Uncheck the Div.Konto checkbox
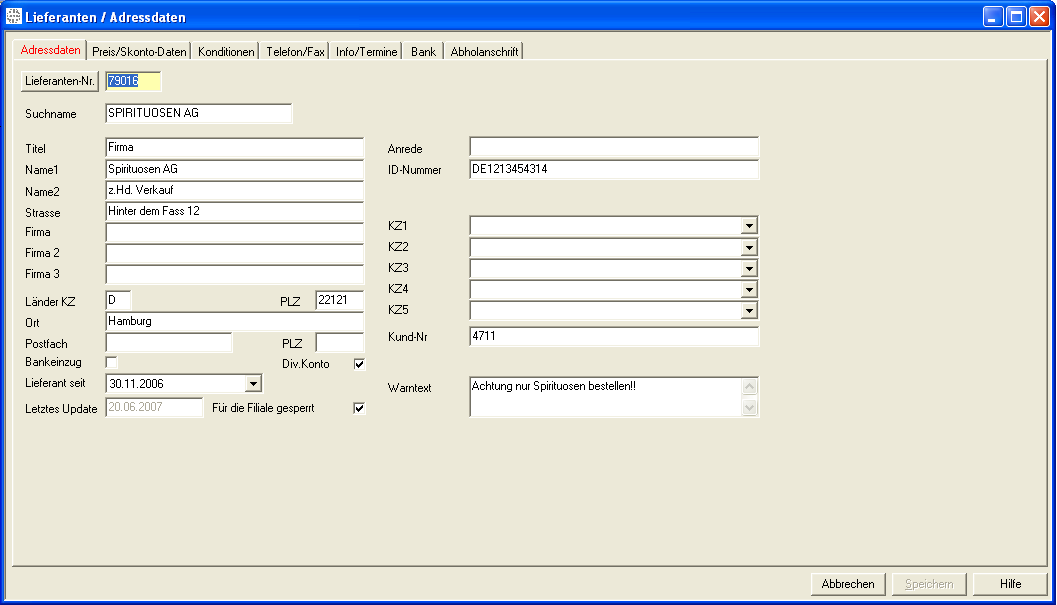This screenshot has height=605, width=1057. (x=359, y=364)
